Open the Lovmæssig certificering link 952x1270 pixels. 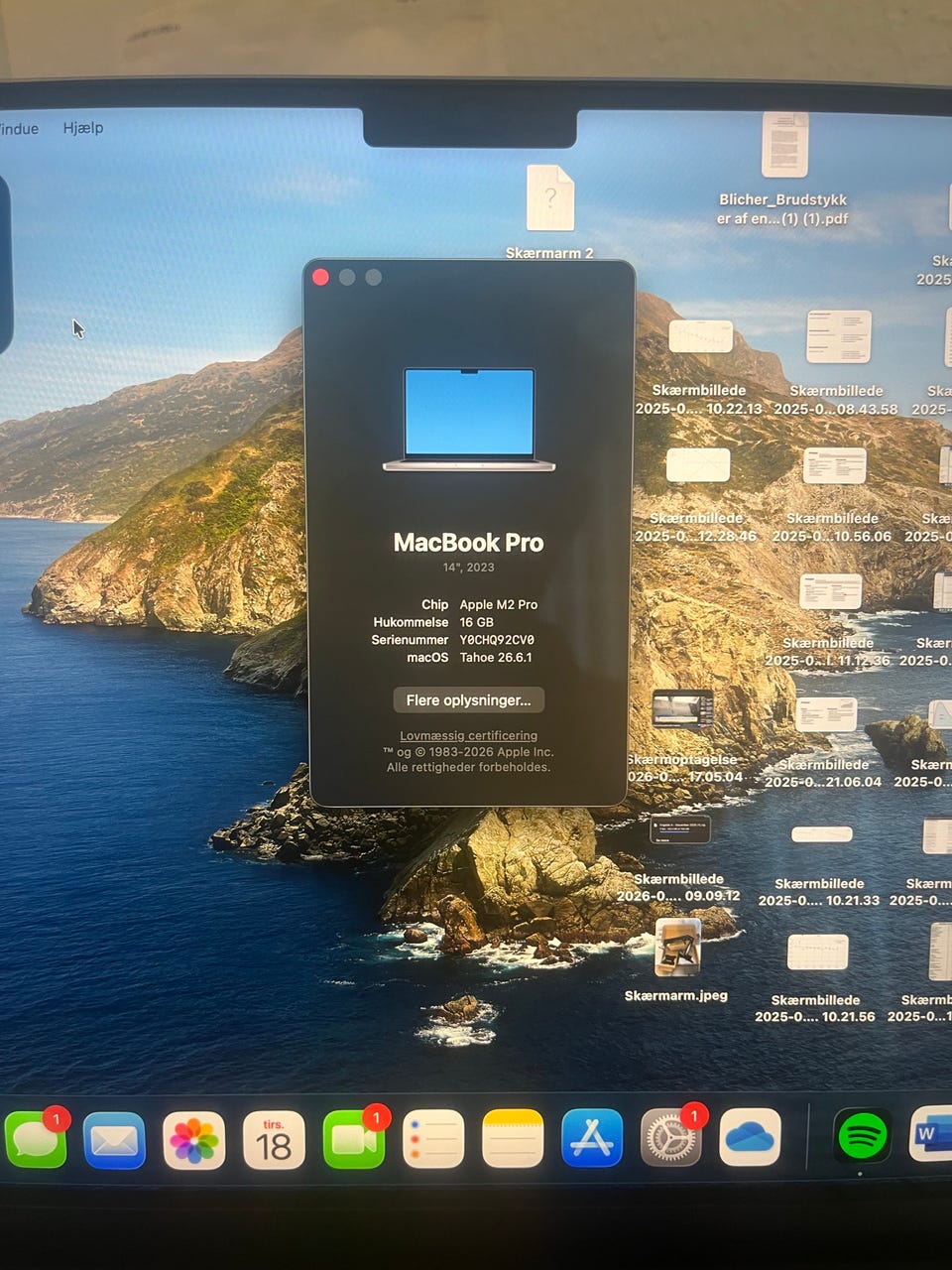468,735
